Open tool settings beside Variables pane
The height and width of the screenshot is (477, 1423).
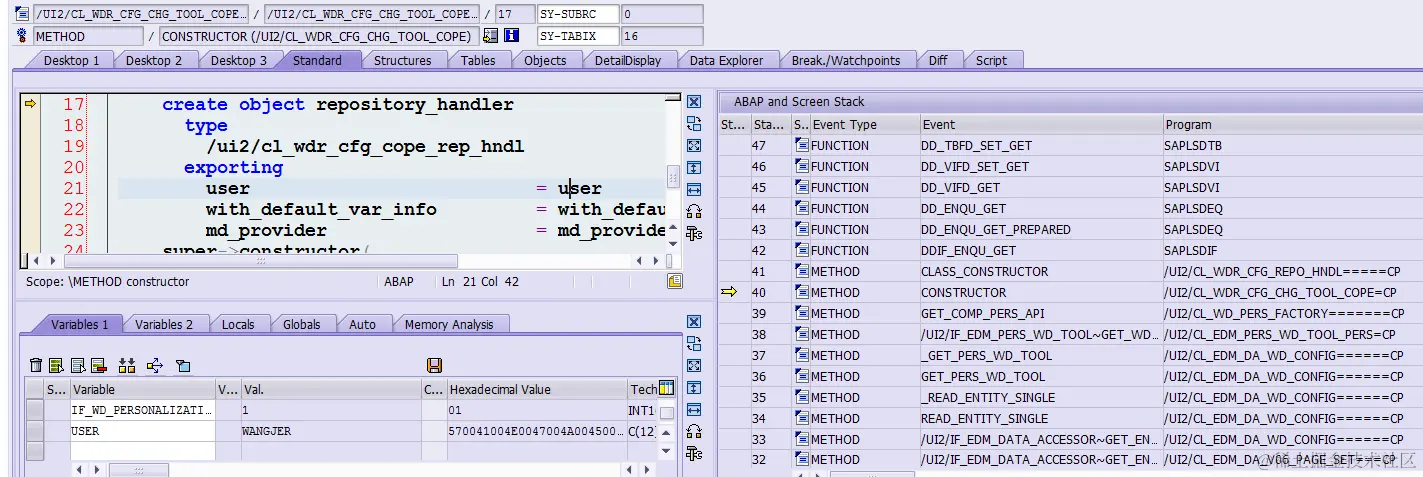tap(694, 454)
